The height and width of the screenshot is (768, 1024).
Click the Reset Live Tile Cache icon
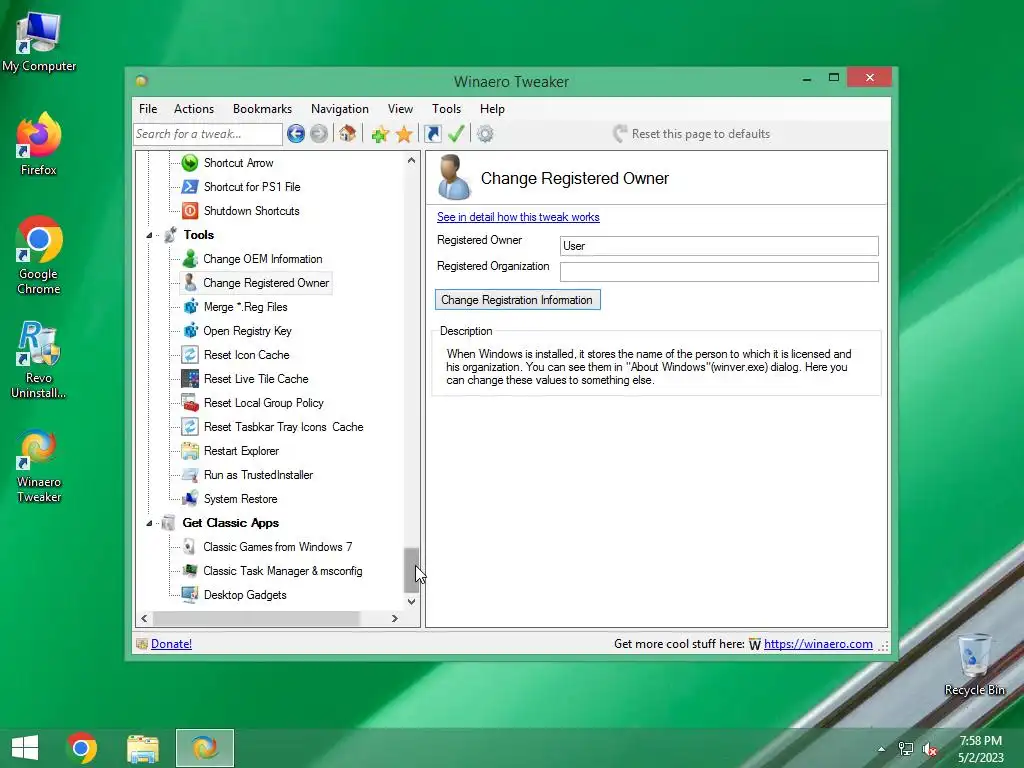click(189, 379)
